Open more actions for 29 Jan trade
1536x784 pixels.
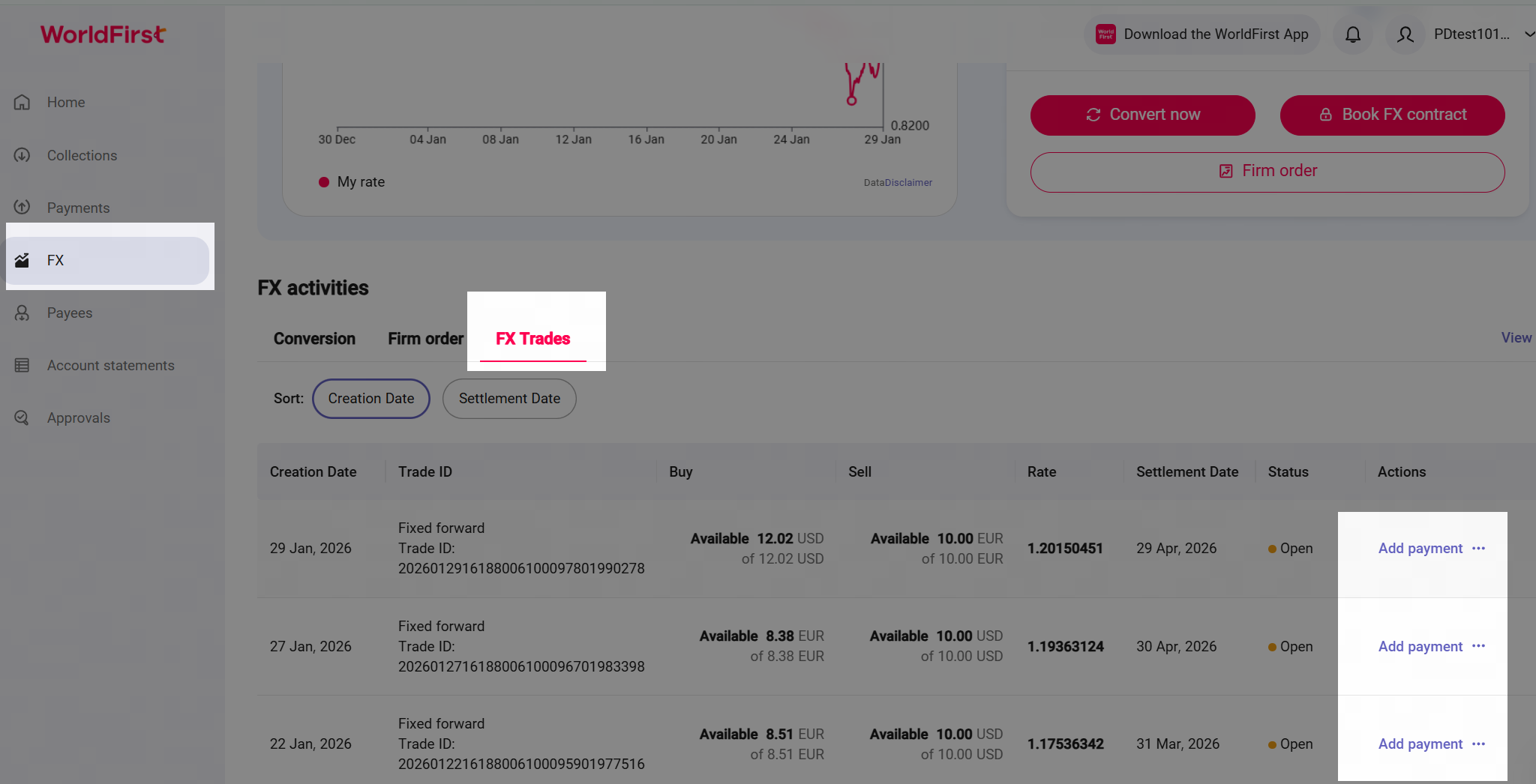[x=1478, y=548]
